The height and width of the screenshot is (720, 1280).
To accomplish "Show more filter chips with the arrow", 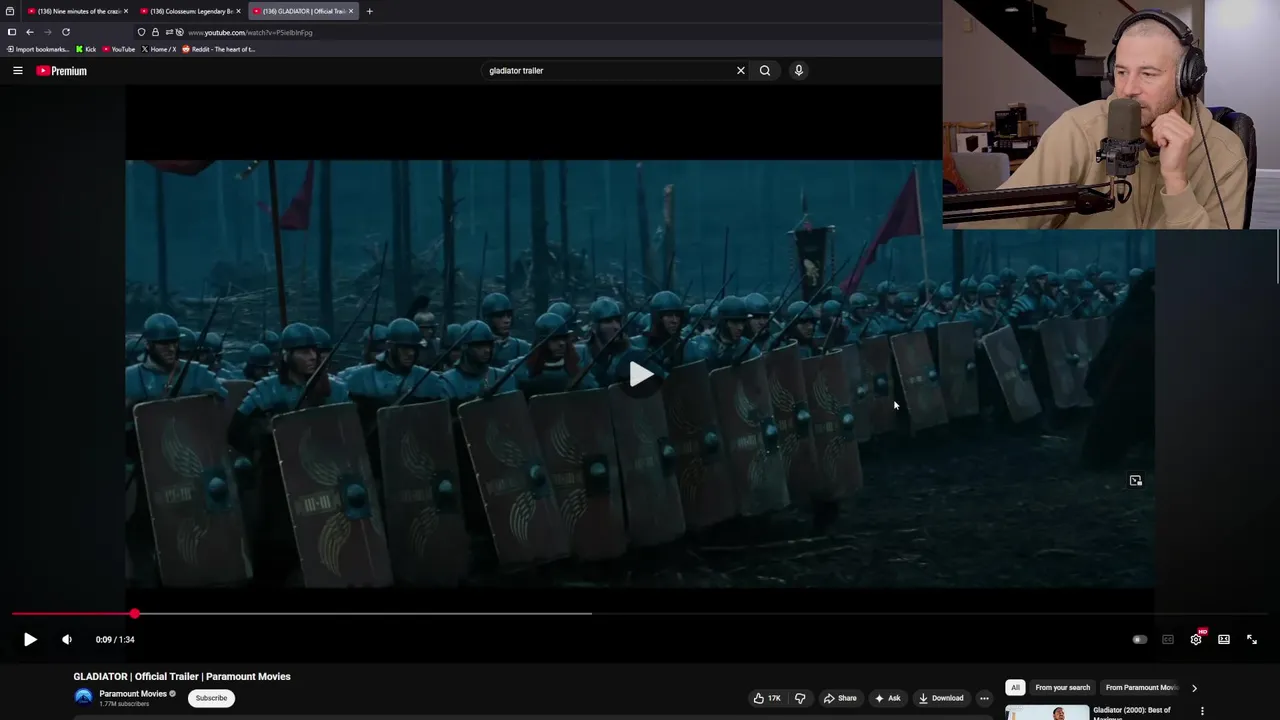I will point(1194,688).
